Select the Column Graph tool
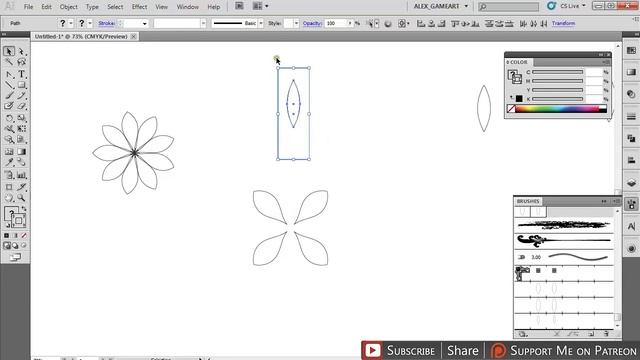The image size is (640, 360). (22, 176)
